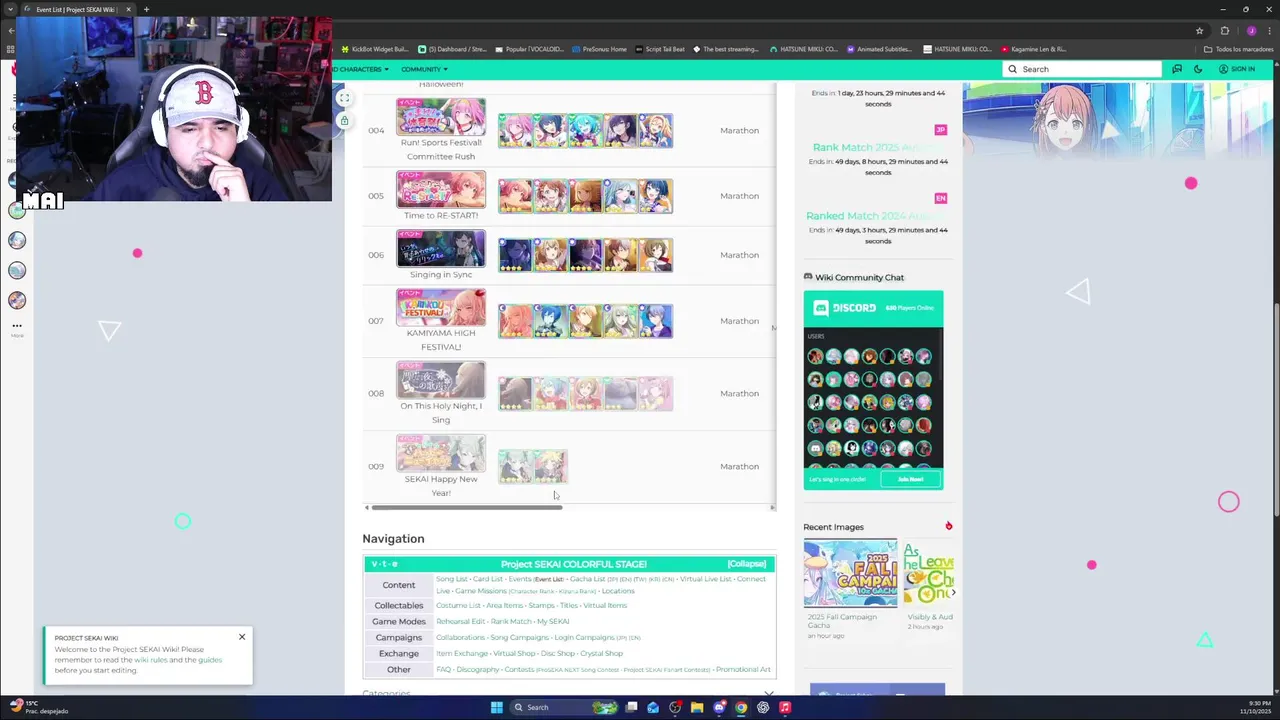Open the Virtual Live List link
1280x720 pixels.
point(705,579)
